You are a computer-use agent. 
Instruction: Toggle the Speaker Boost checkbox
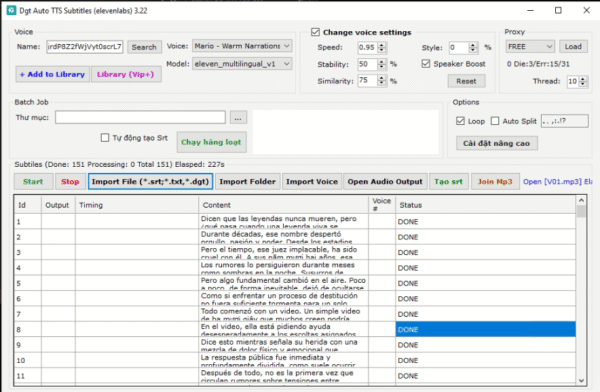point(426,64)
